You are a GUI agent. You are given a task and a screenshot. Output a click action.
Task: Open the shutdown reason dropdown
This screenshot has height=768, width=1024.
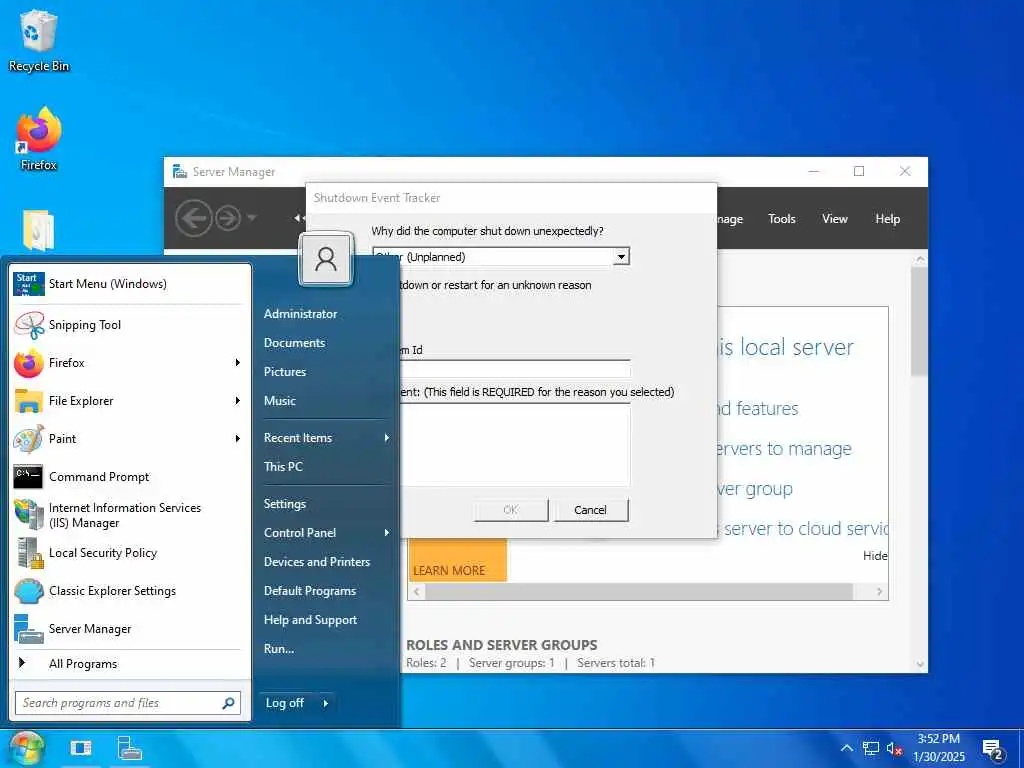(622, 257)
